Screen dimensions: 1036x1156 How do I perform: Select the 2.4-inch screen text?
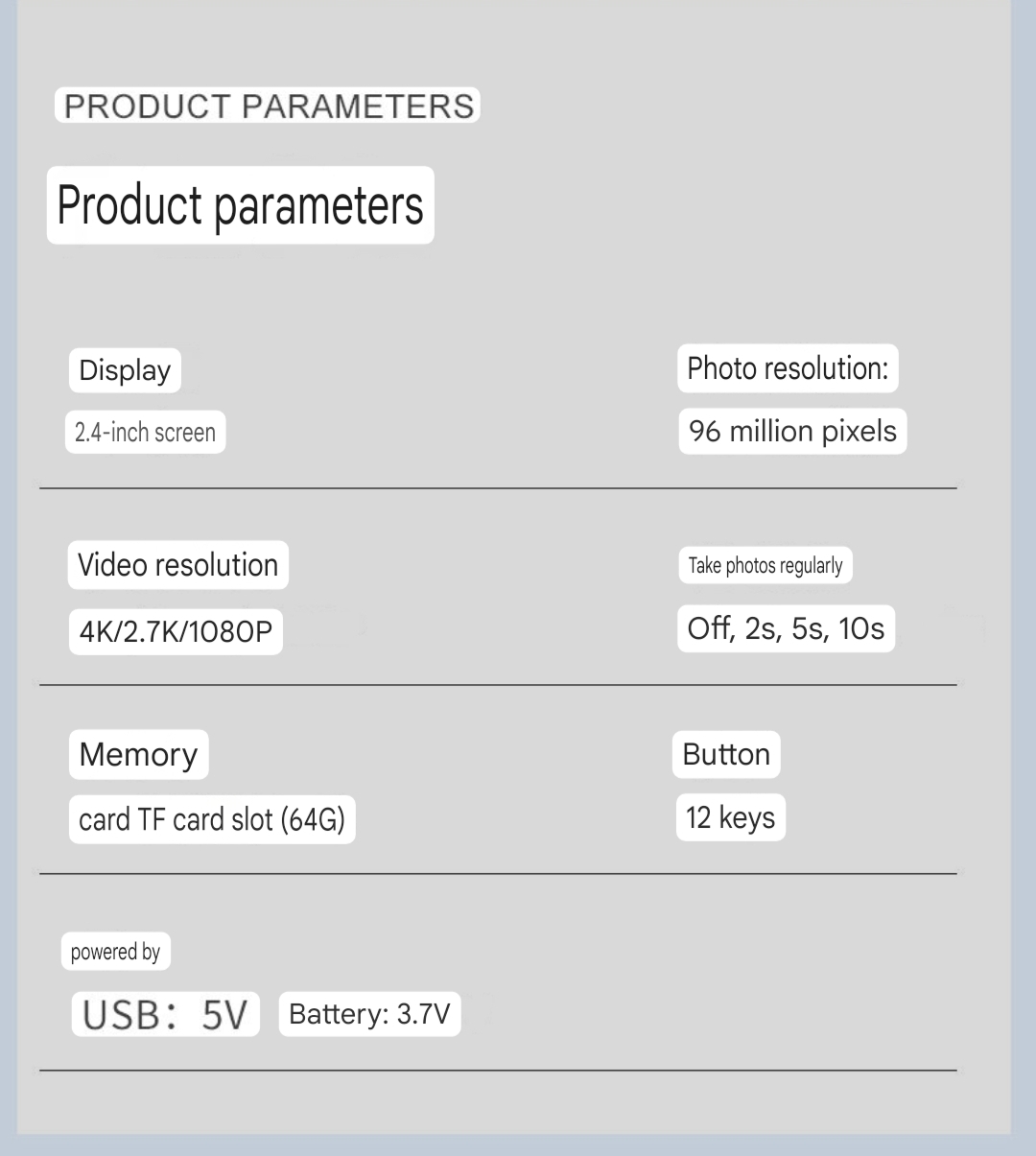[145, 432]
